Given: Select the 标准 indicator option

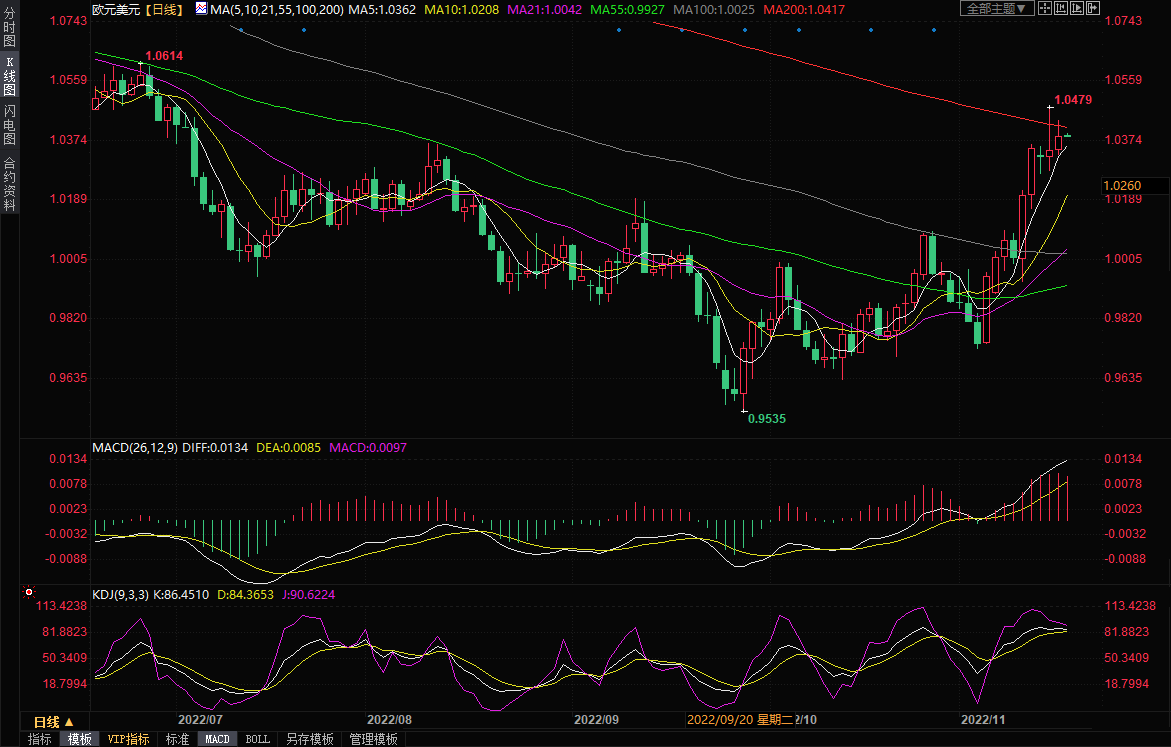Looking at the screenshot, I should 177,739.
